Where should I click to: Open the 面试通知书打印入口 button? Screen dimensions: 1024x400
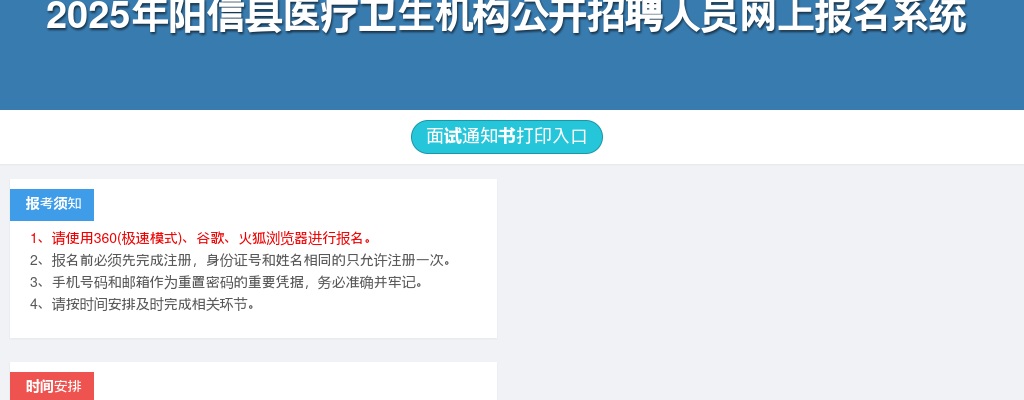click(x=506, y=137)
